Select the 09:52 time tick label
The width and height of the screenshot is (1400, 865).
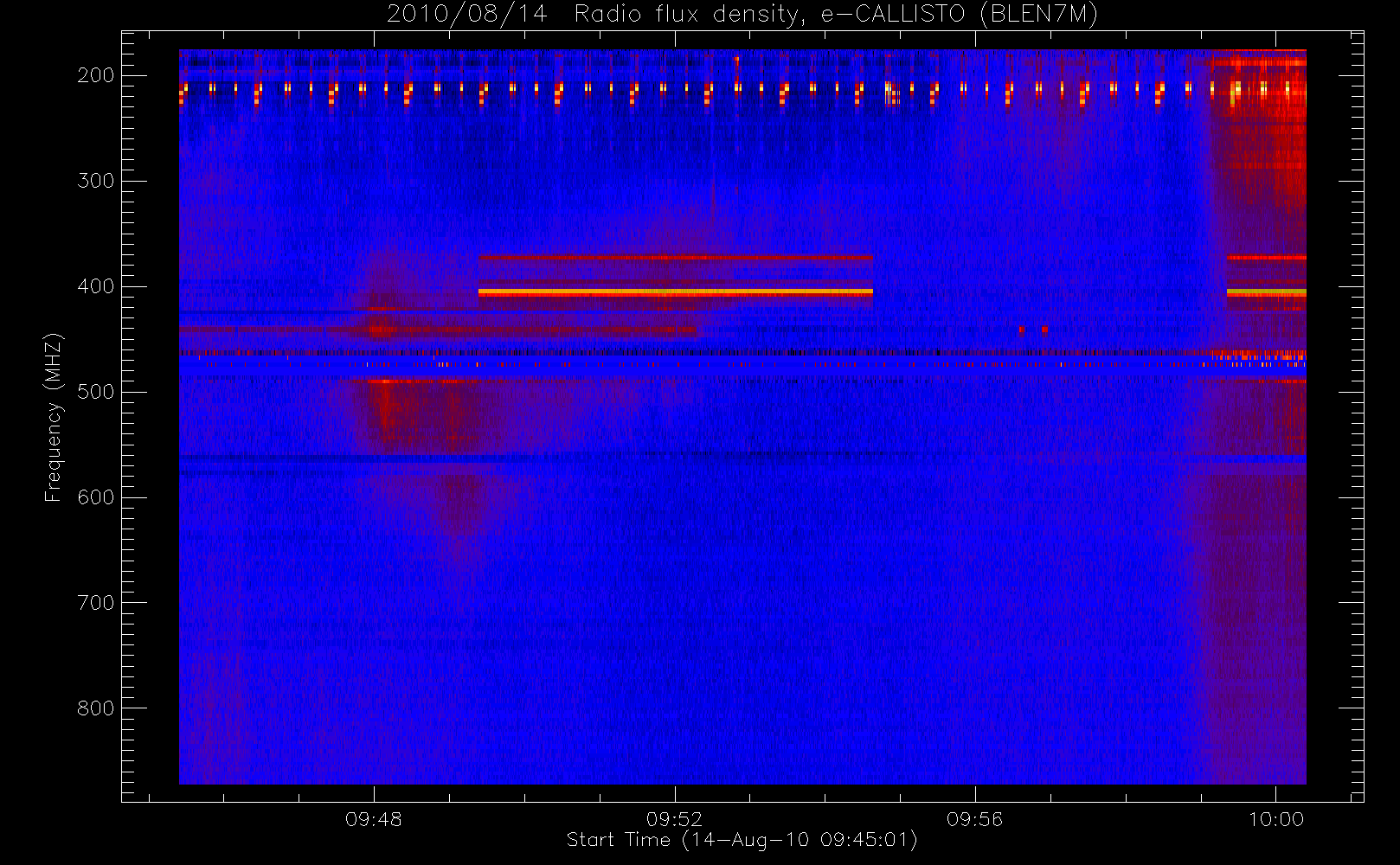674,819
